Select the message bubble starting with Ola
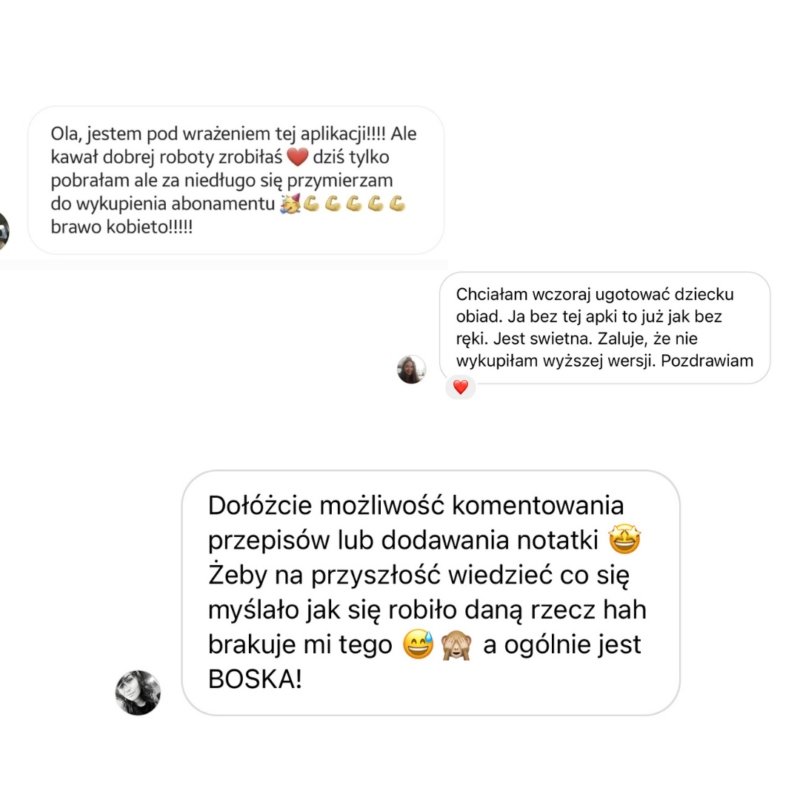800x800 pixels. pyautogui.click(x=236, y=180)
